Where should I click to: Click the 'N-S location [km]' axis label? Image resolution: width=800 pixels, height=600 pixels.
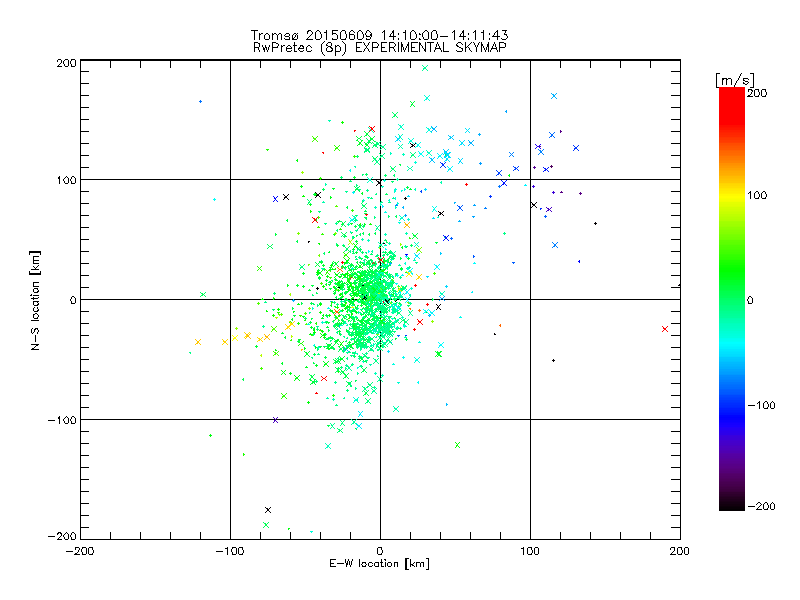point(35,300)
